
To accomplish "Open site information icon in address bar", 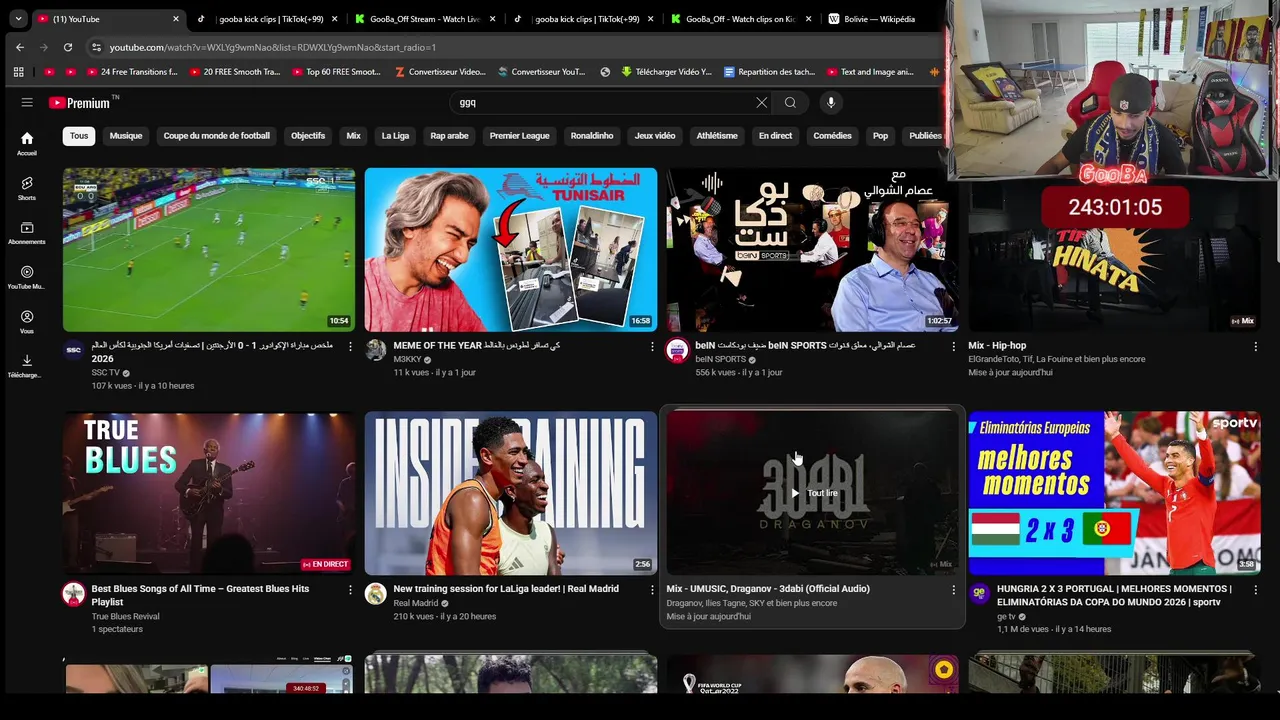I will coord(95,47).
